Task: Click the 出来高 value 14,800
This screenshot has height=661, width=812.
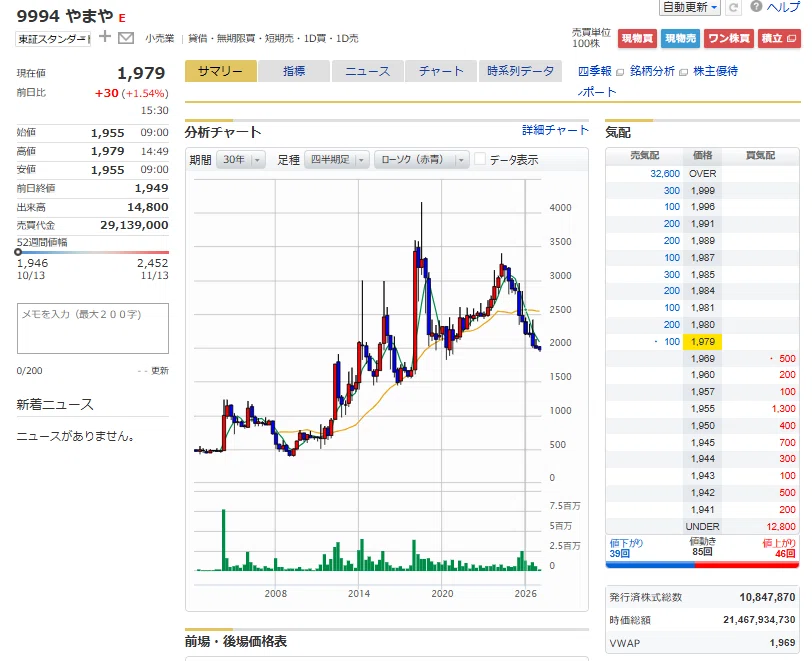Action: [148, 207]
